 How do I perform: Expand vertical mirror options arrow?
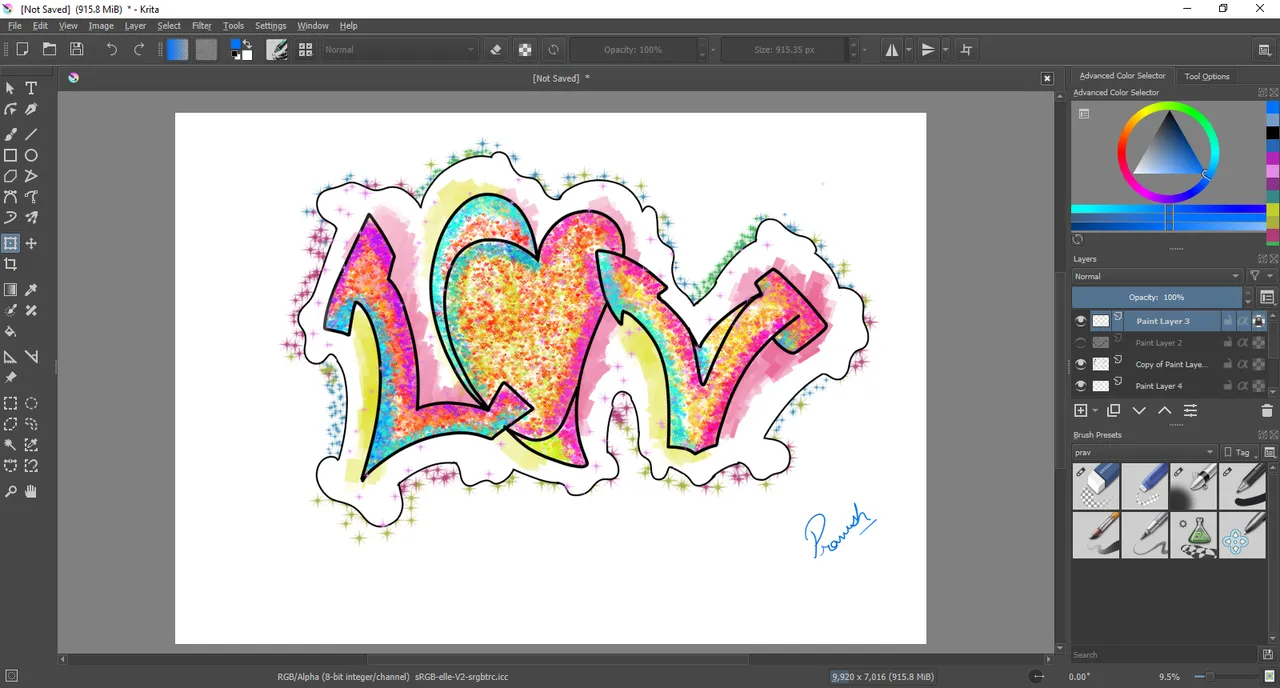pos(945,49)
